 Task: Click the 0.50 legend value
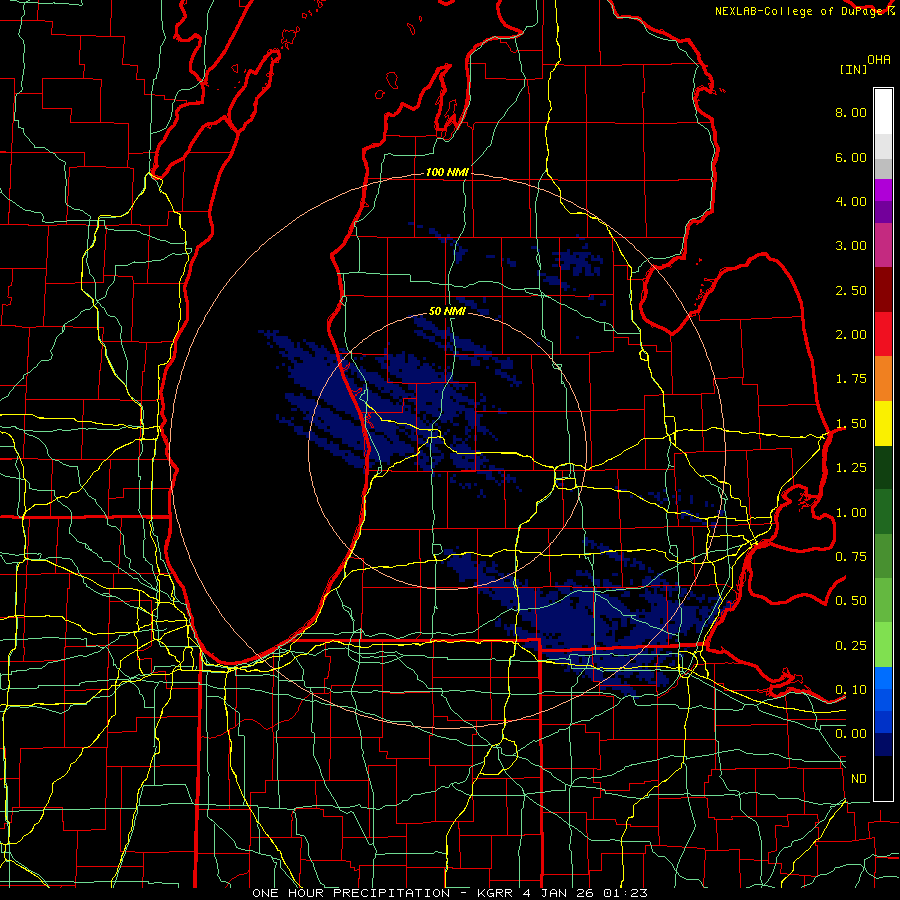pos(851,601)
